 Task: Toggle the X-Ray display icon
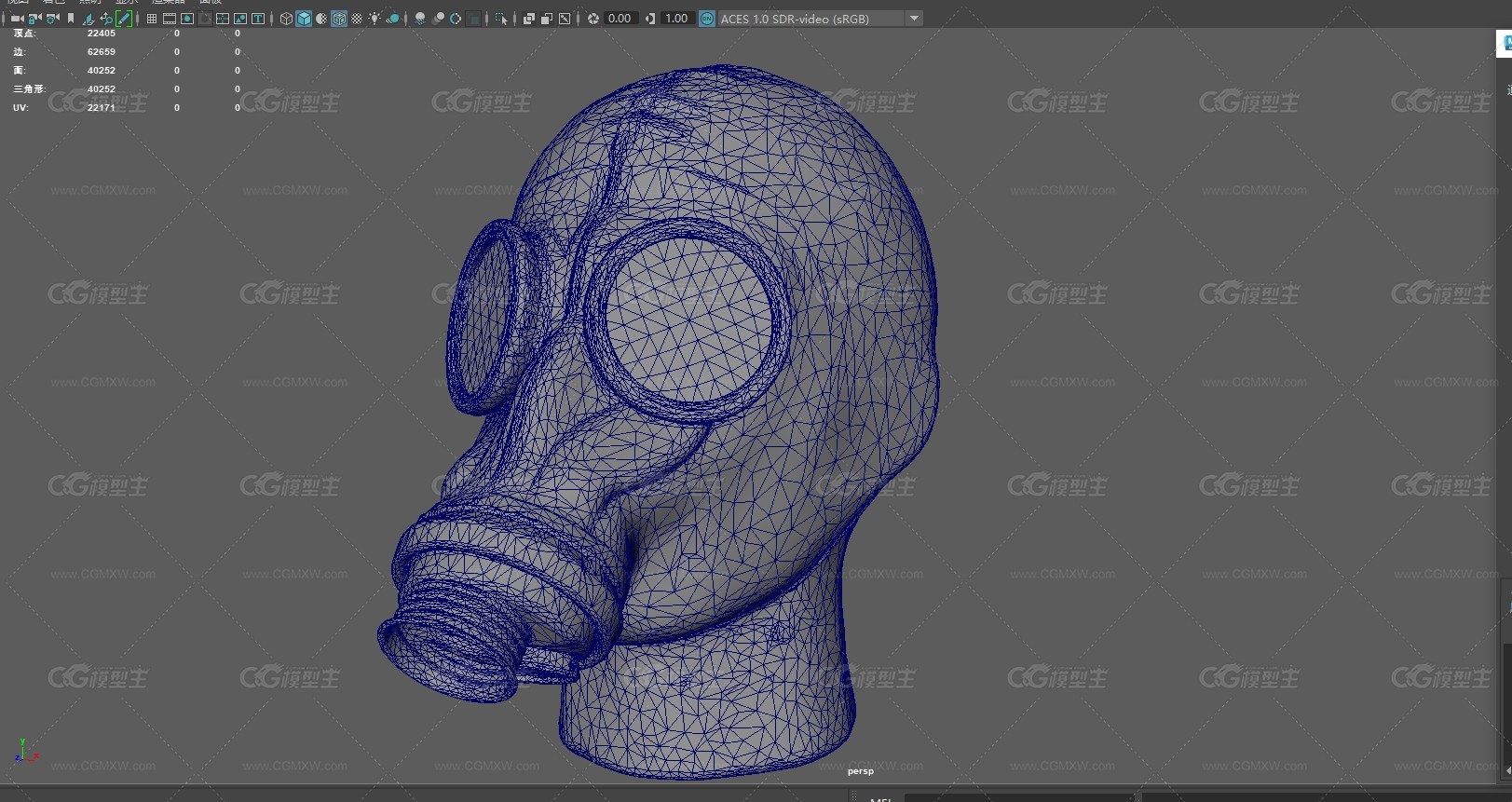click(x=528, y=19)
